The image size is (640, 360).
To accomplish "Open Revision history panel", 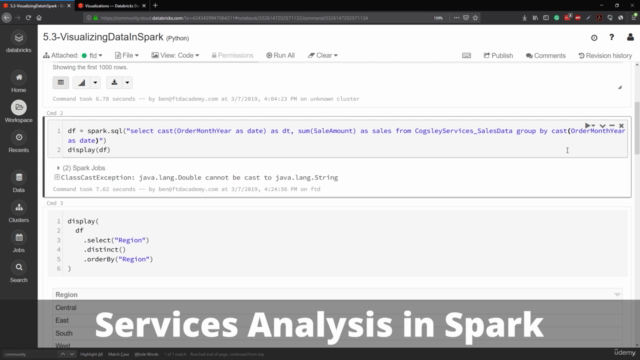I will point(605,56).
